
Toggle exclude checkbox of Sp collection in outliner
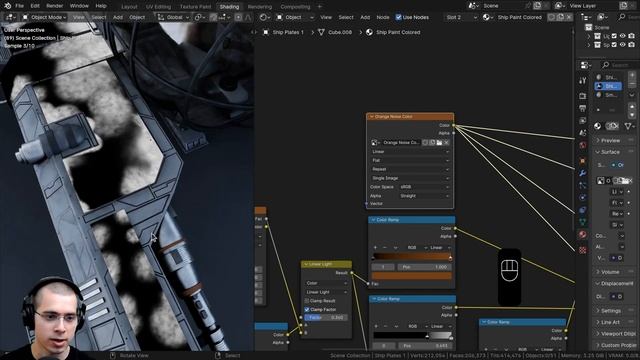coord(614,45)
